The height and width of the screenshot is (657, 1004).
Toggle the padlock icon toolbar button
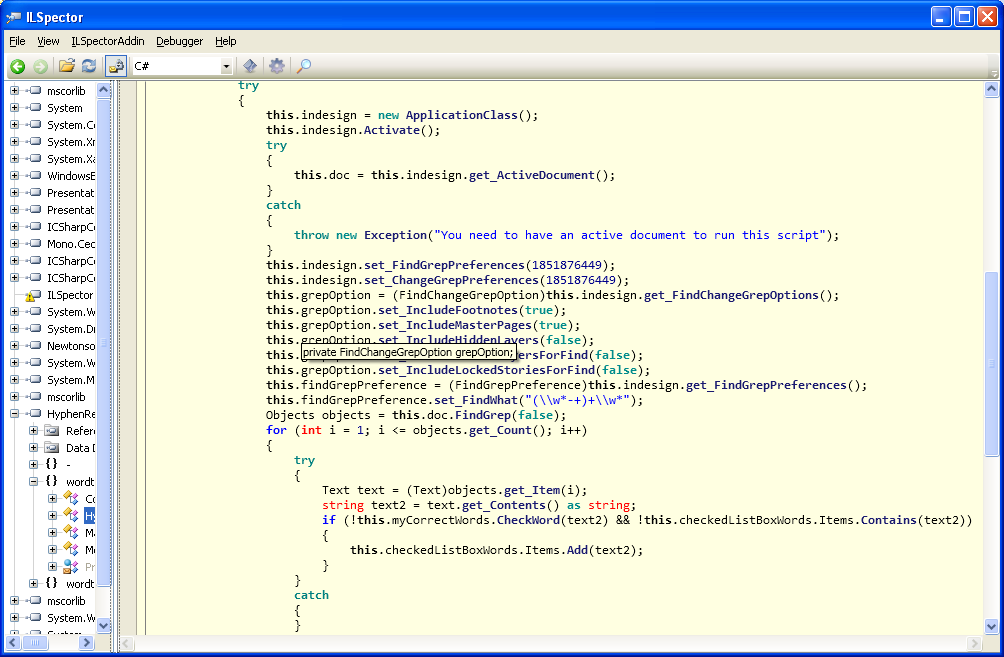pyautogui.click(x=116, y=66)
